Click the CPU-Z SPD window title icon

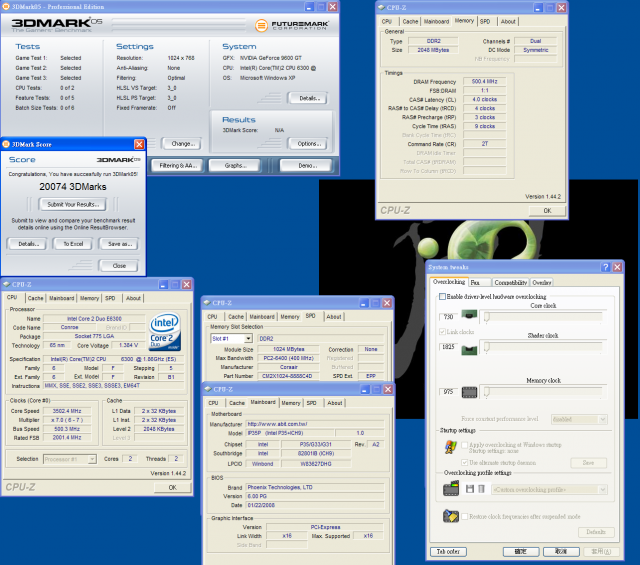pos(207,303)
